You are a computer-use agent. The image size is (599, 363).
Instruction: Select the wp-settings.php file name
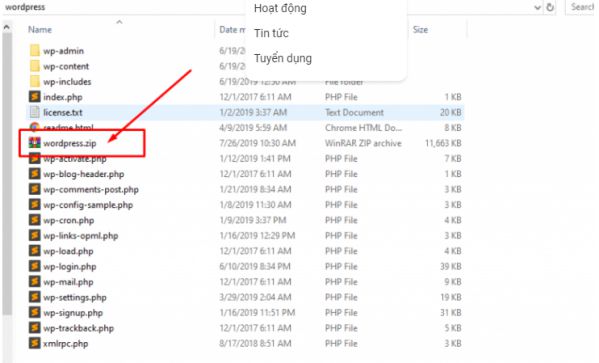(x=75, y=297)
